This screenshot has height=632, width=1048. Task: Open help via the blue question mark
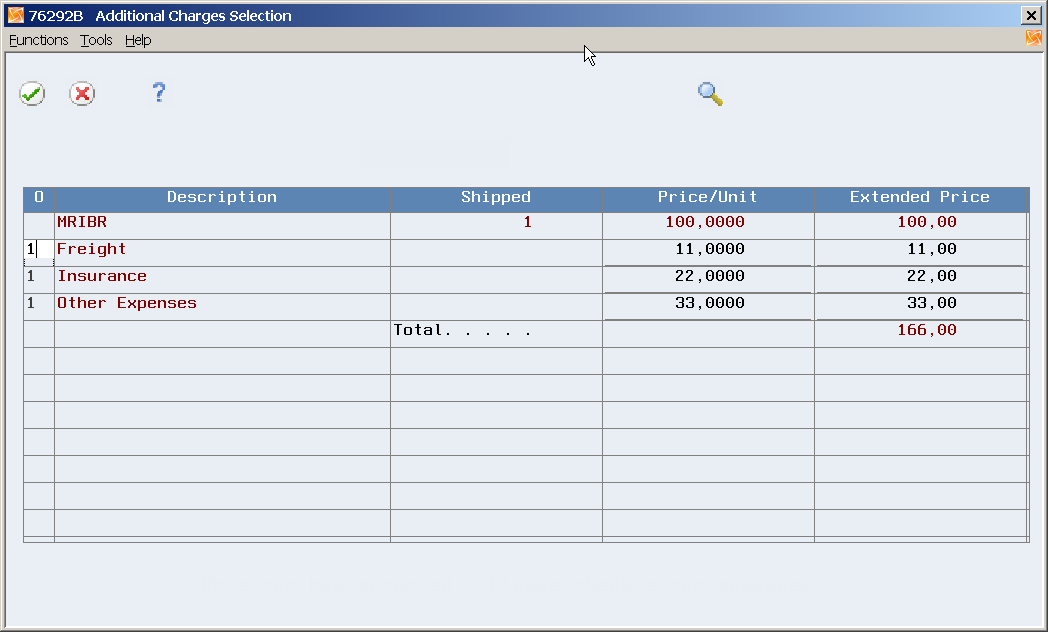[x=158, y=92]
